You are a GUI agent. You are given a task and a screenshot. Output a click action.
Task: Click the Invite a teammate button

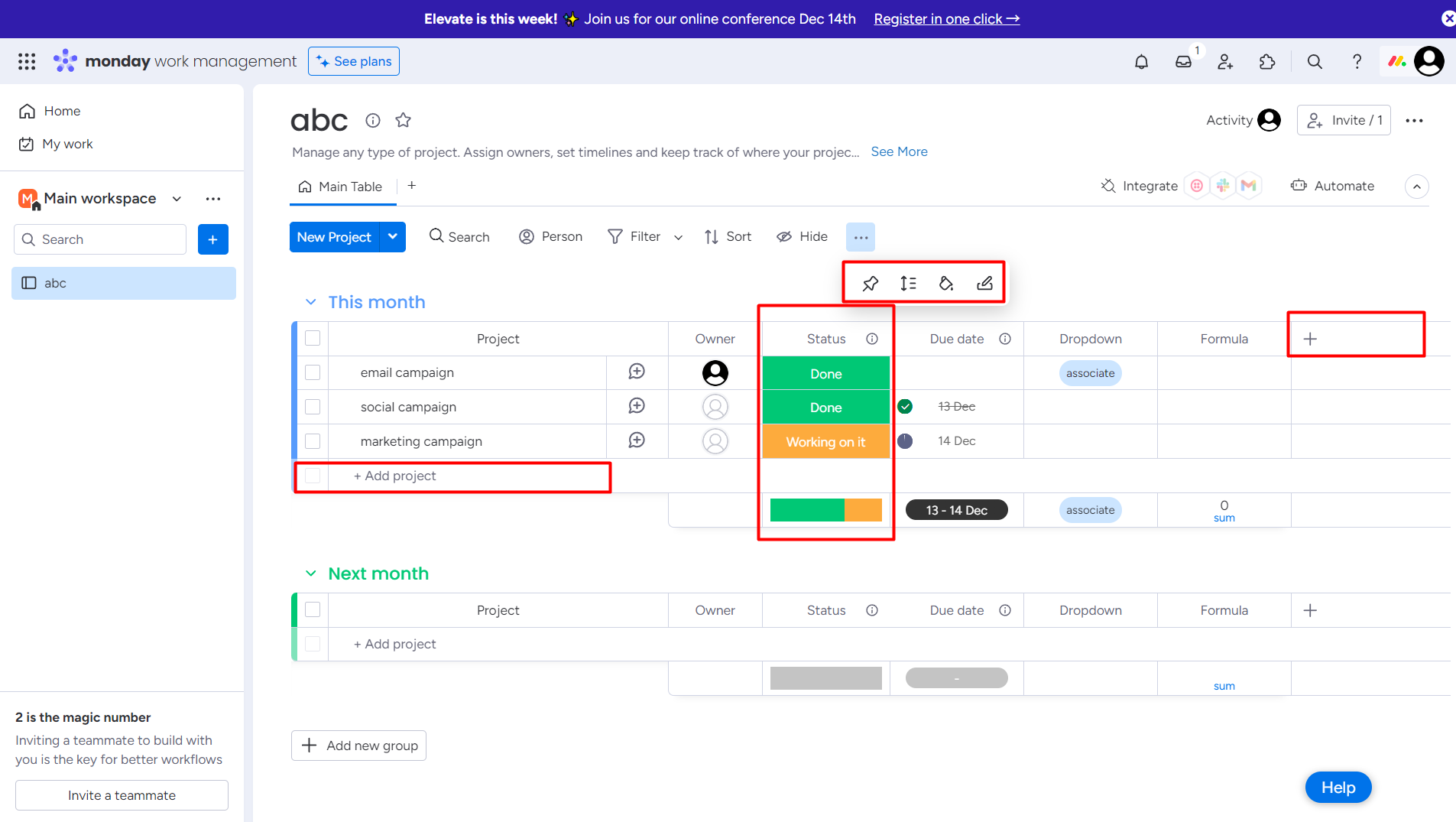coord(121,794)
